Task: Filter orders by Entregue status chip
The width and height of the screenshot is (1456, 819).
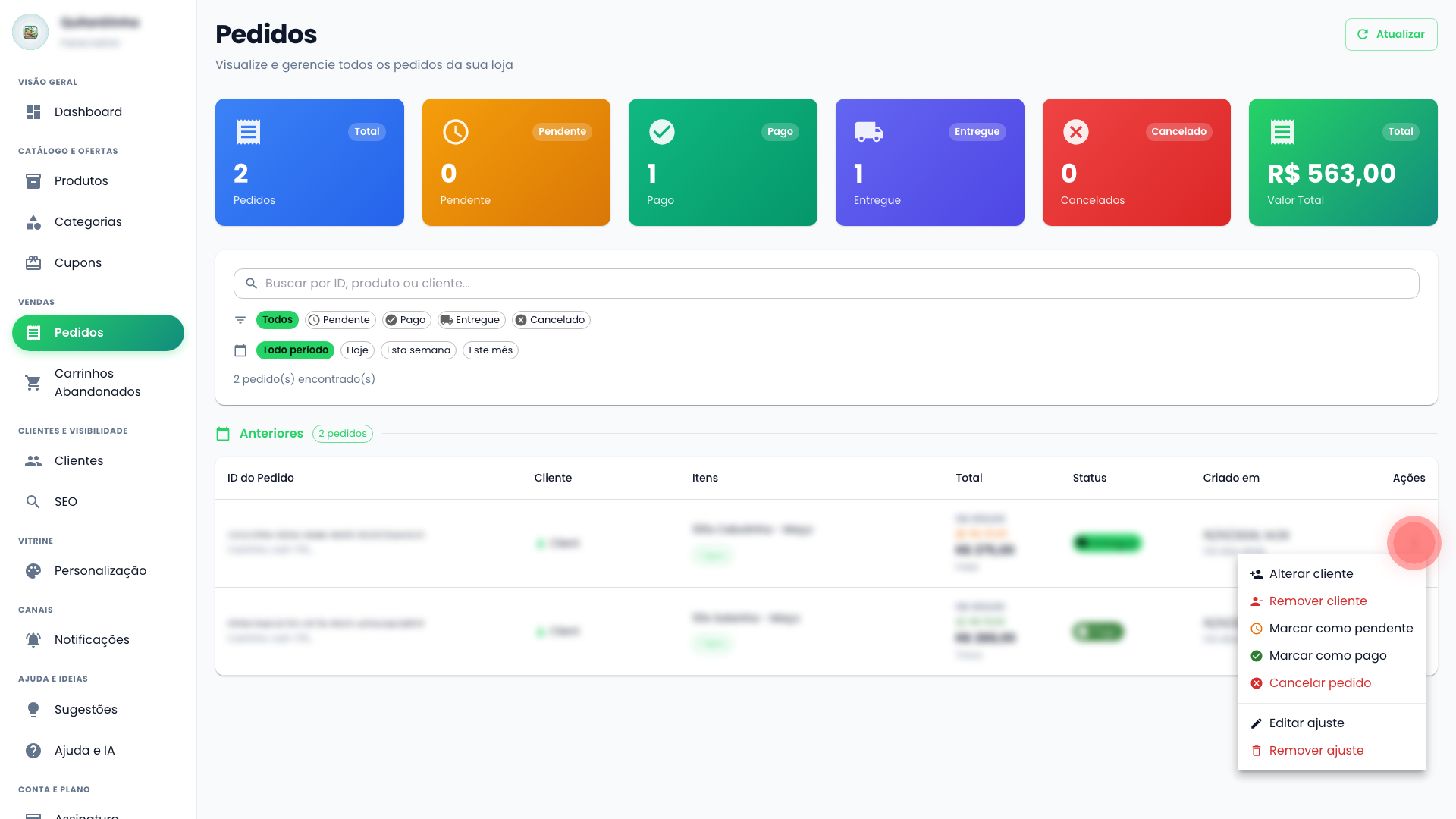Action: [x=471, y=320]
